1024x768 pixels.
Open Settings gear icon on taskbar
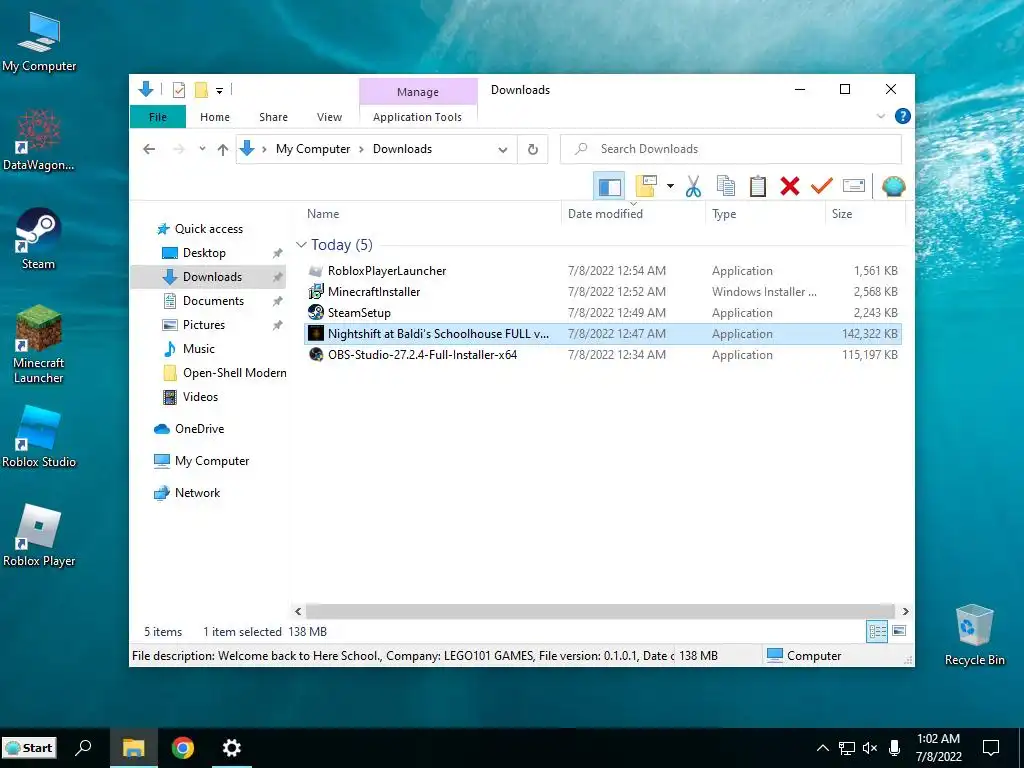pyautogui.click(x=231, y=748)
